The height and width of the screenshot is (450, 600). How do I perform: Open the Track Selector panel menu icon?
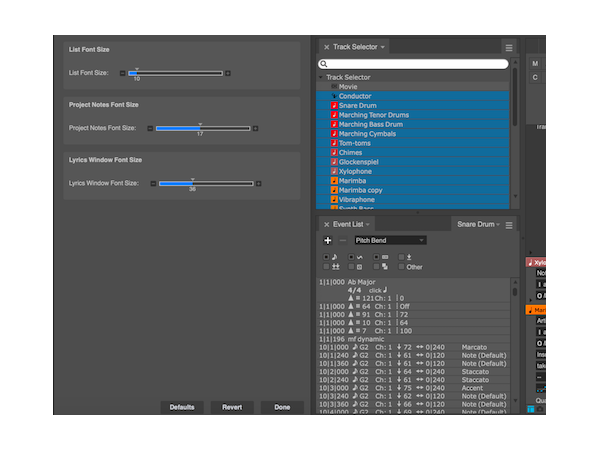[x=508, y=47]
